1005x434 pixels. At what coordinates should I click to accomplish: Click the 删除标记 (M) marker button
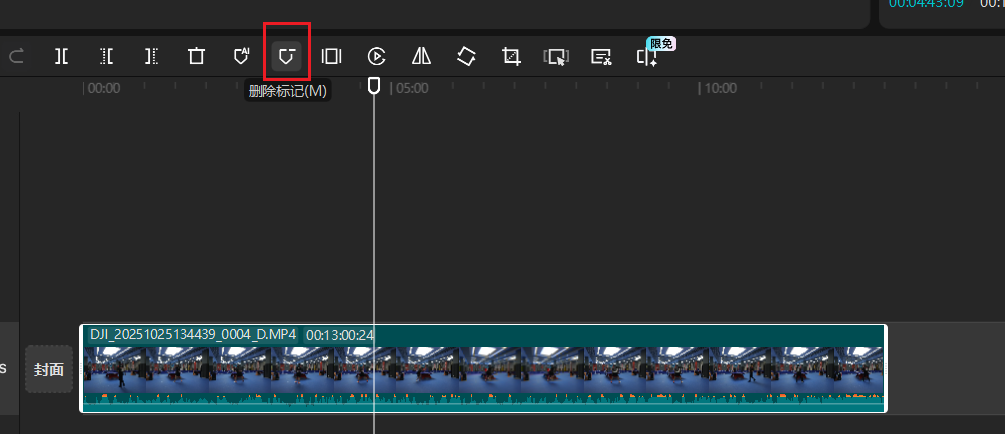(x=287, y=57)
